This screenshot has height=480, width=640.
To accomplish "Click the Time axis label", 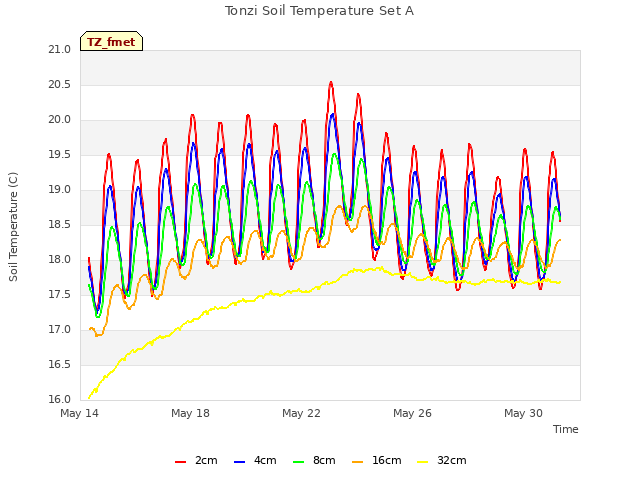I will [x=566, y=429].
